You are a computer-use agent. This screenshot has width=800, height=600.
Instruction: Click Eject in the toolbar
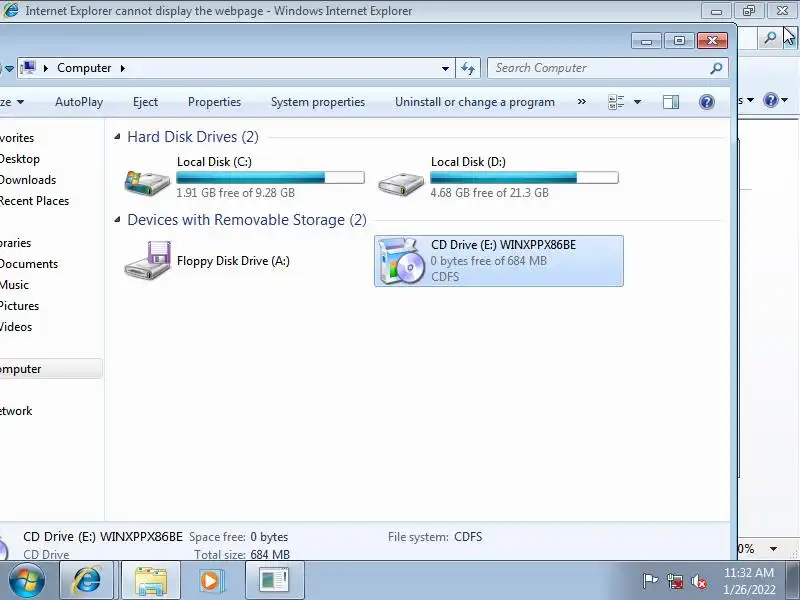click(x=145, y=102)
